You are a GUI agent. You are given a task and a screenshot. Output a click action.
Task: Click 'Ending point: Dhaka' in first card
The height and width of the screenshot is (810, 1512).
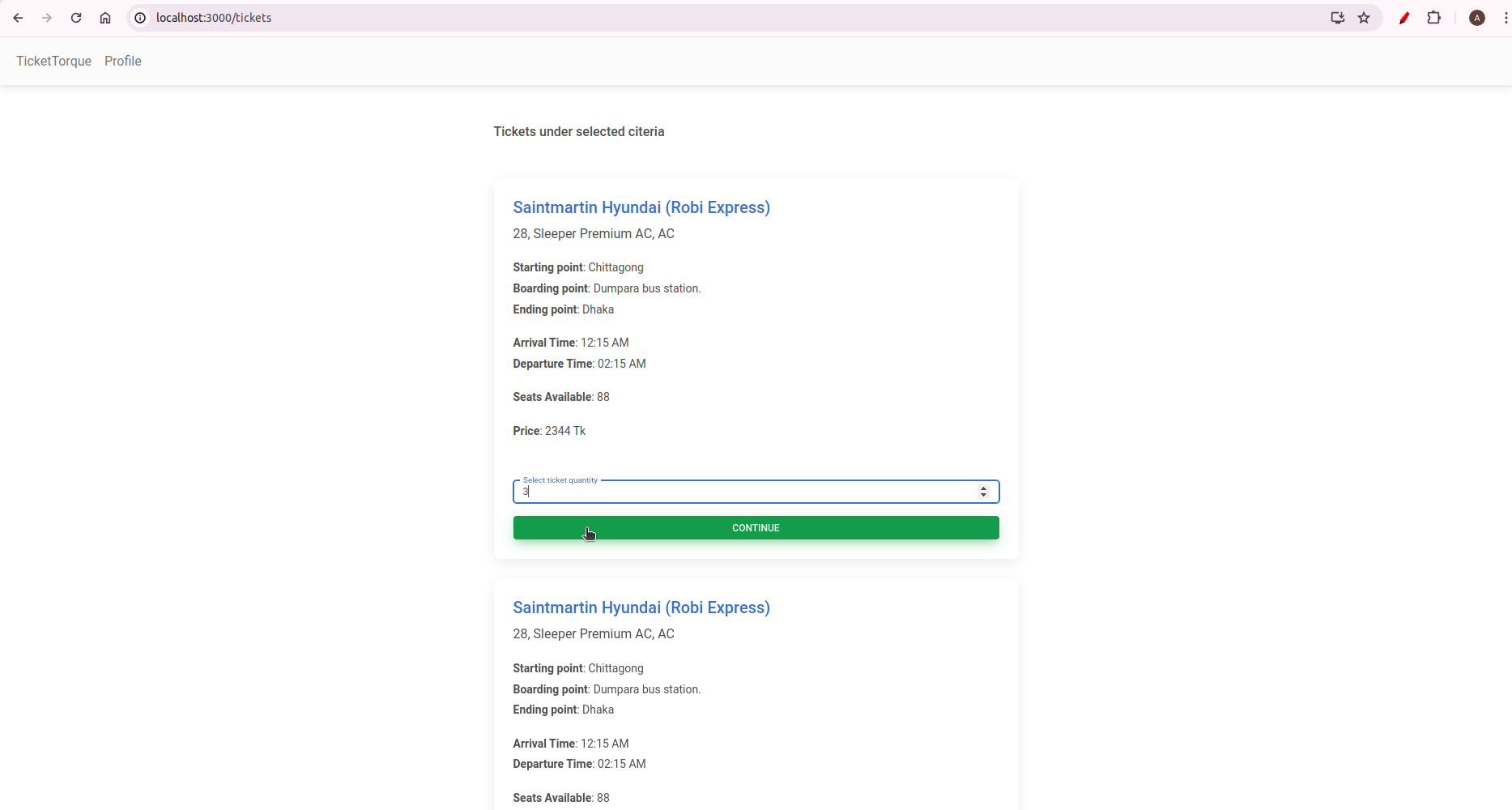coord(564,309)
